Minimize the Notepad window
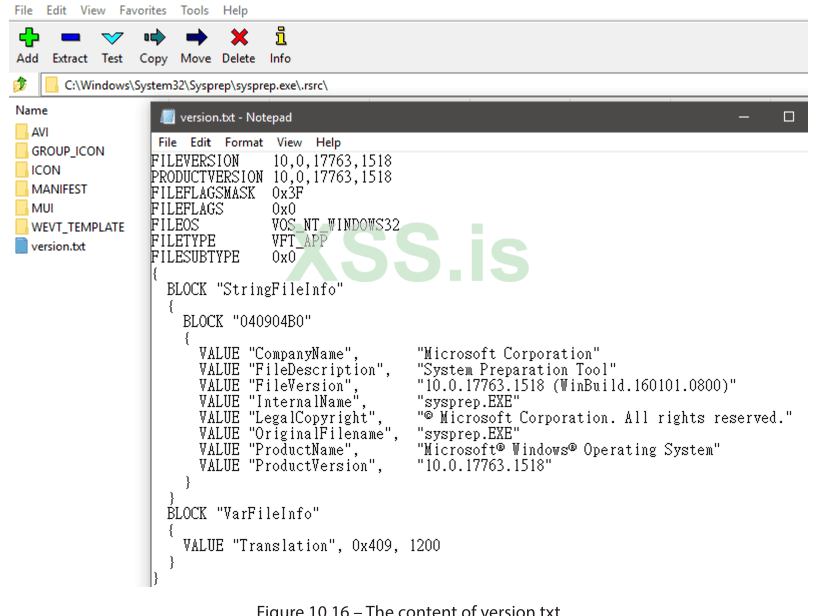The height and width of the screenshot is (616, 814). [x=743, y=117]
